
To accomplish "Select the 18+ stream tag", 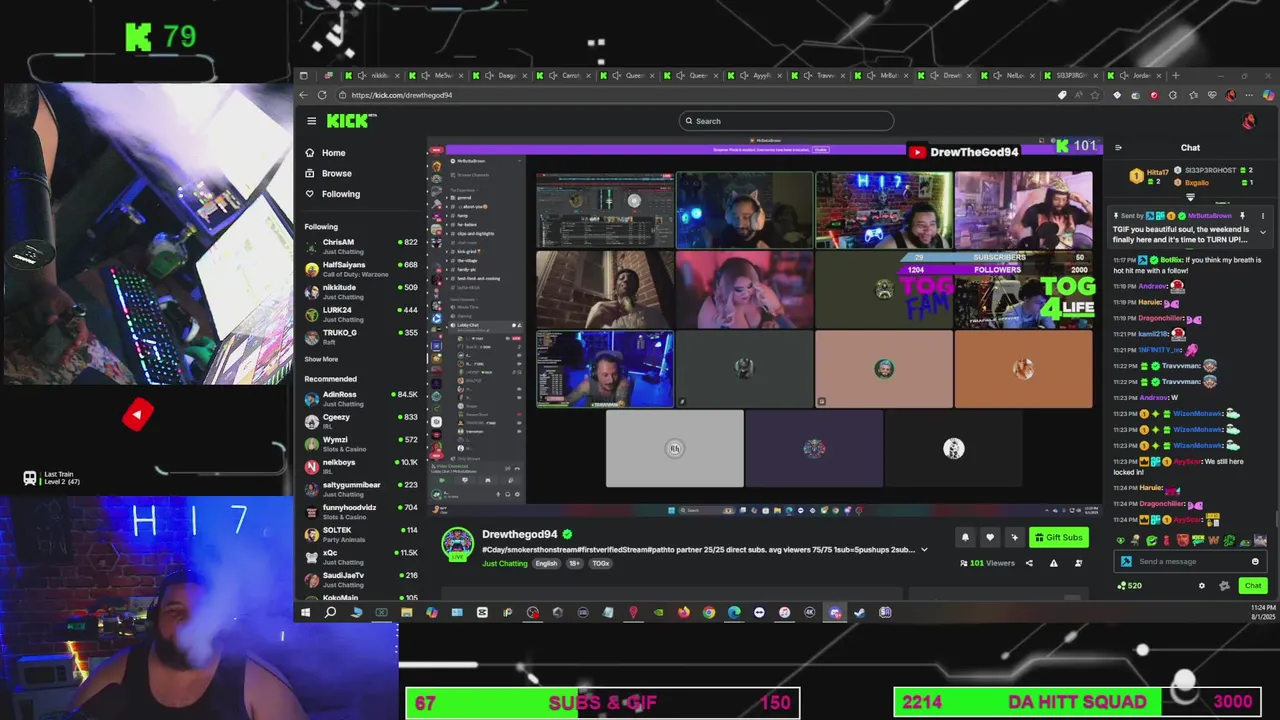I will coord(574,563).
